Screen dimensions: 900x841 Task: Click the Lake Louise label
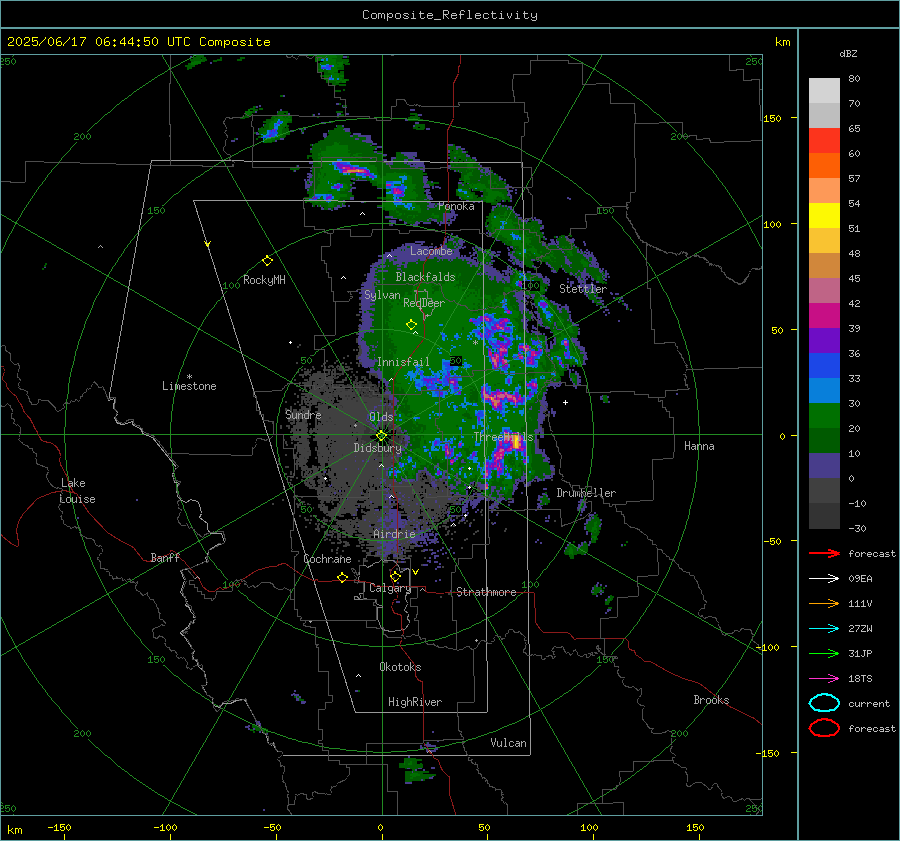pyautogui.click(x=77, y=491)
